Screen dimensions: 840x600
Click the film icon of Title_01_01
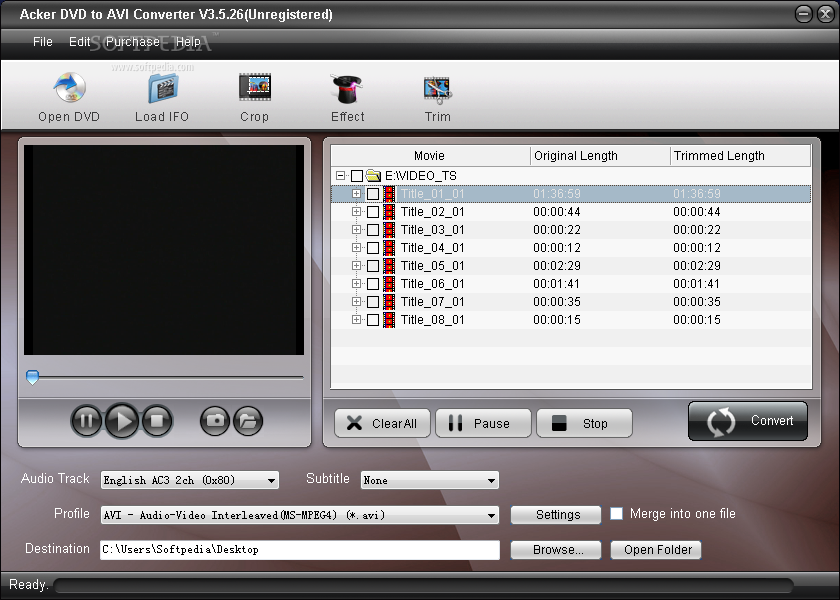389,194
